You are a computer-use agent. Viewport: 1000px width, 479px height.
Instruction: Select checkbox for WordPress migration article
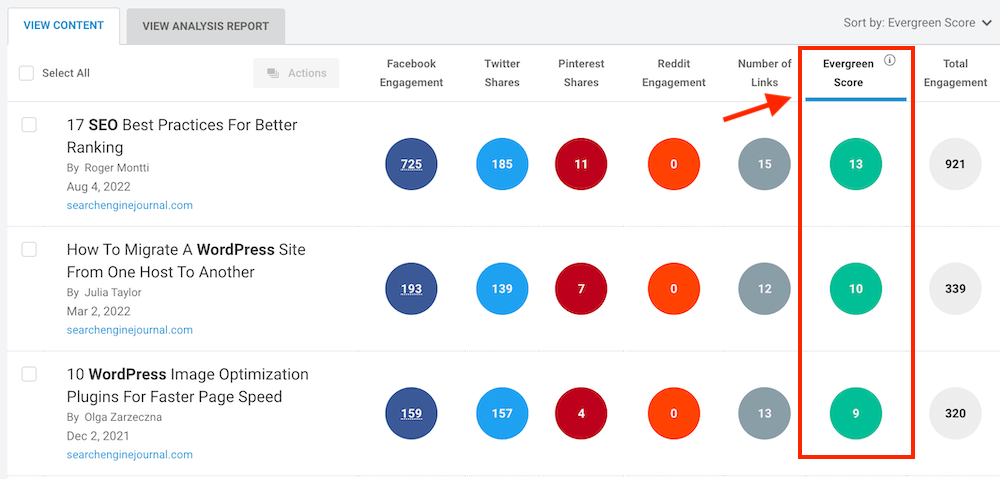click(29, 249)
